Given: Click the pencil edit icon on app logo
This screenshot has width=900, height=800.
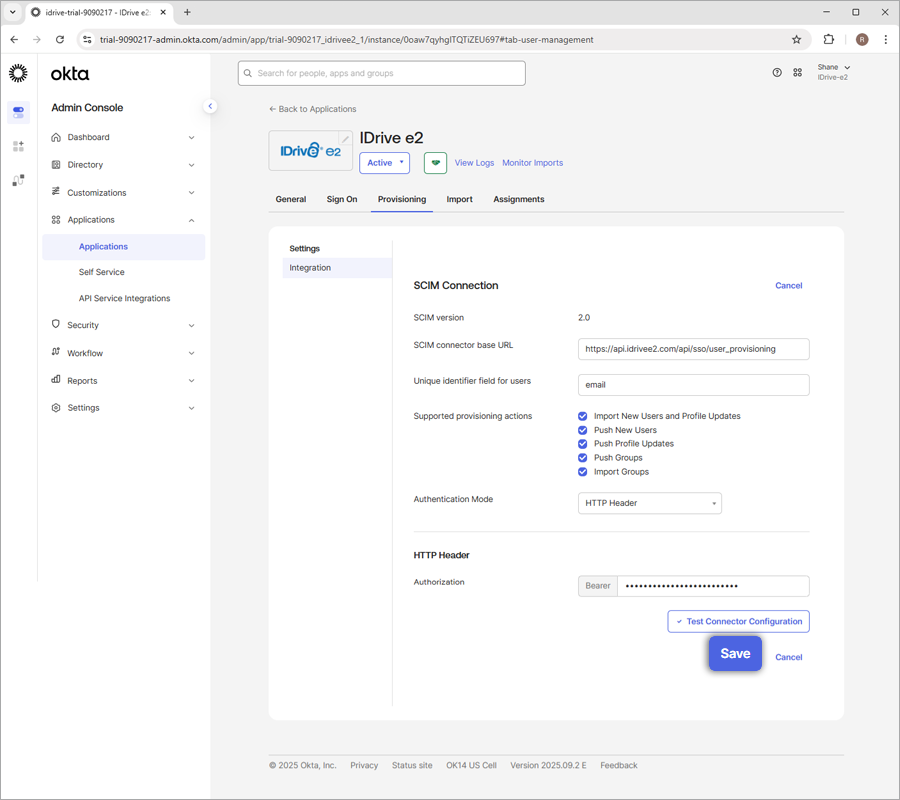Looking at the screenshot, I should pos(345,139).
